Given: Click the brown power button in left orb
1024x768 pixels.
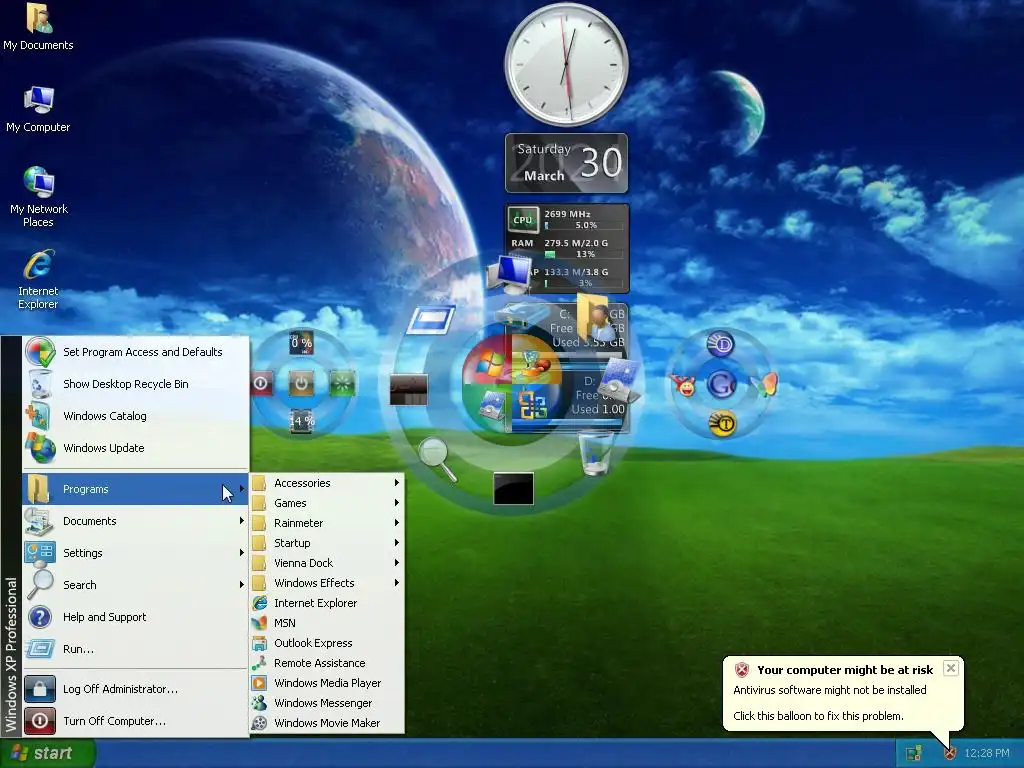Looking at the screenshot, I should [x=301, y=383].
